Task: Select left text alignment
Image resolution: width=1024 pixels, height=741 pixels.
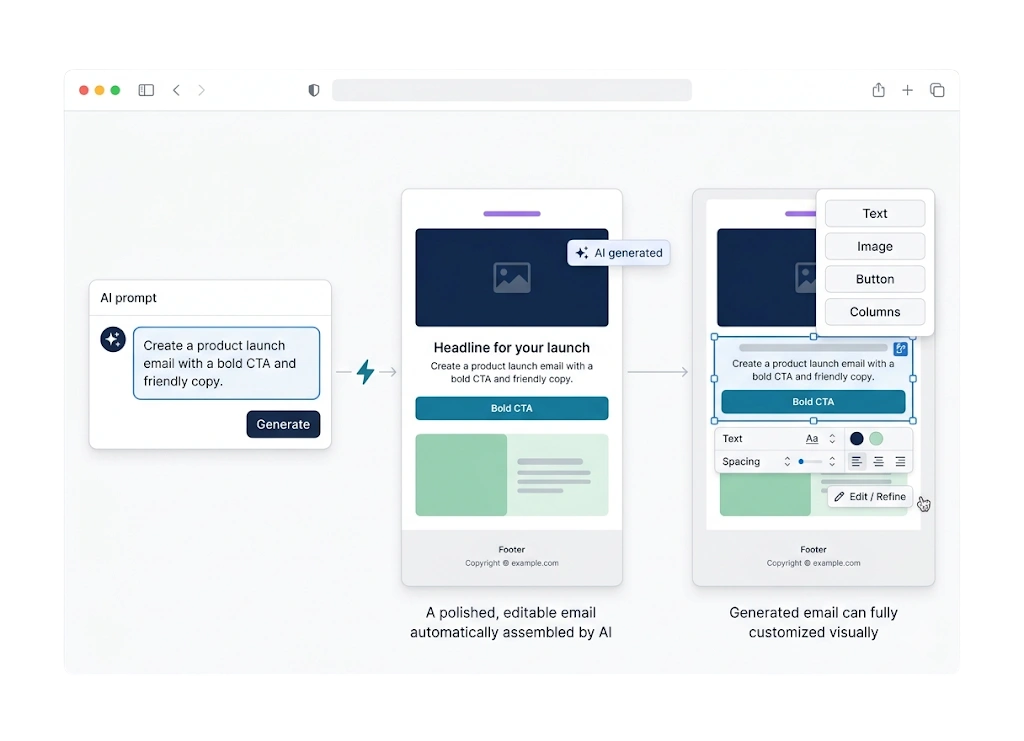Action: click(x=856, y=462)
